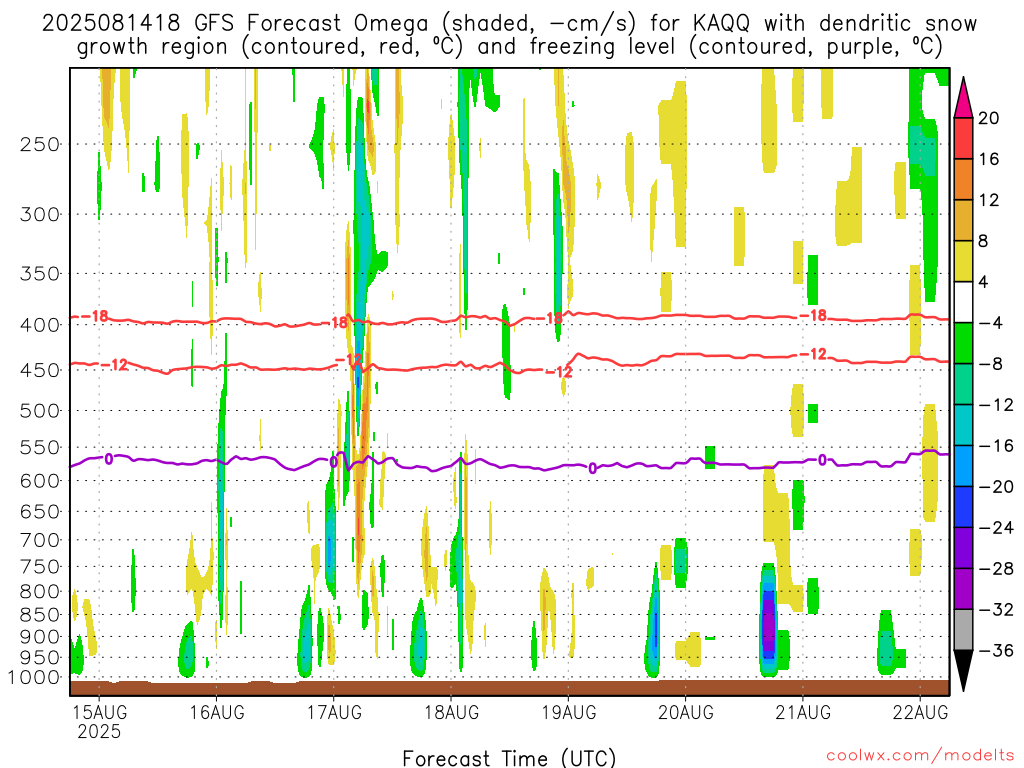Click the 1000 pressure level label
This screenshot has height=768, width=1024.
pos(35,678)
